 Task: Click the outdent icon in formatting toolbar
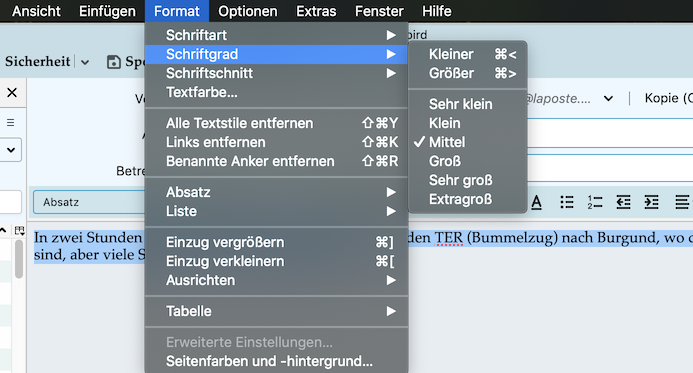623,202
